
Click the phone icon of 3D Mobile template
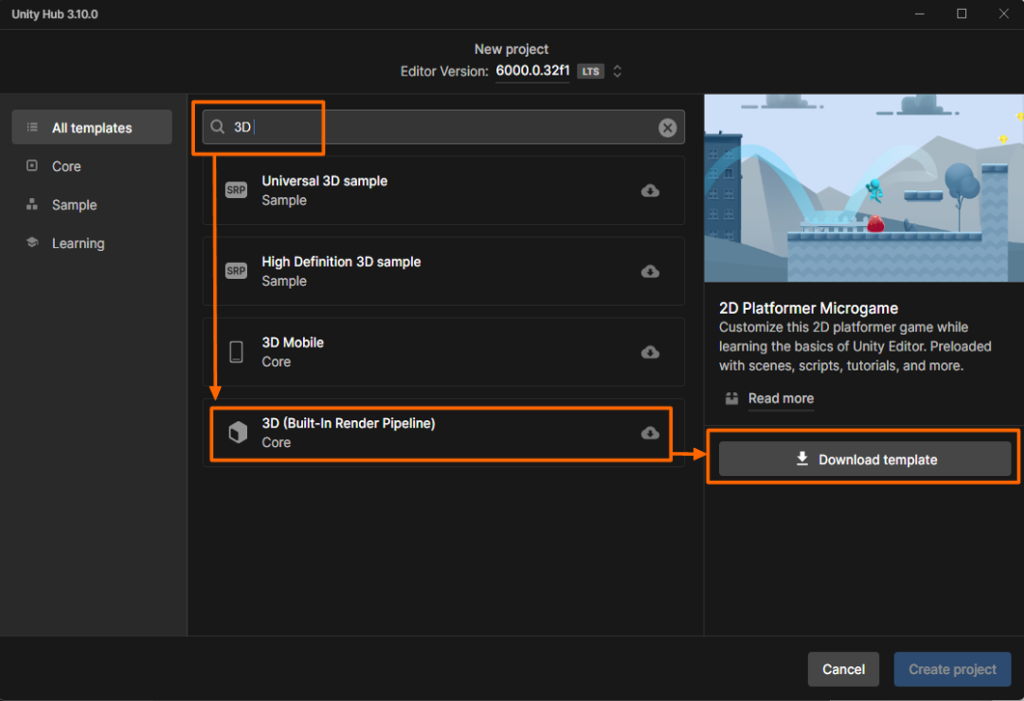pos(237,352)
